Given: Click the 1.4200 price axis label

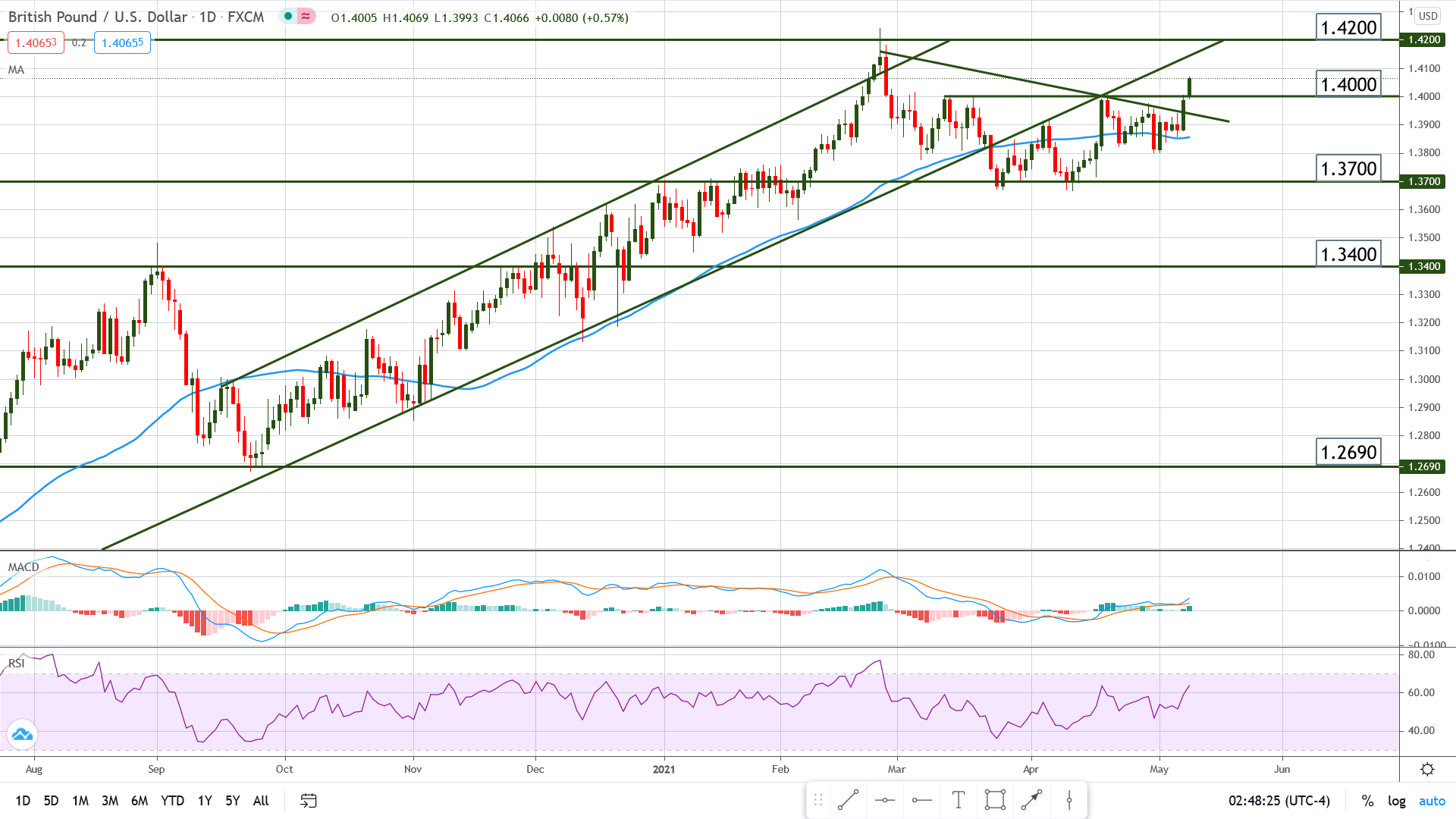Looking at the screenshot, I should pyautogui.click(x=1423, y=39).
